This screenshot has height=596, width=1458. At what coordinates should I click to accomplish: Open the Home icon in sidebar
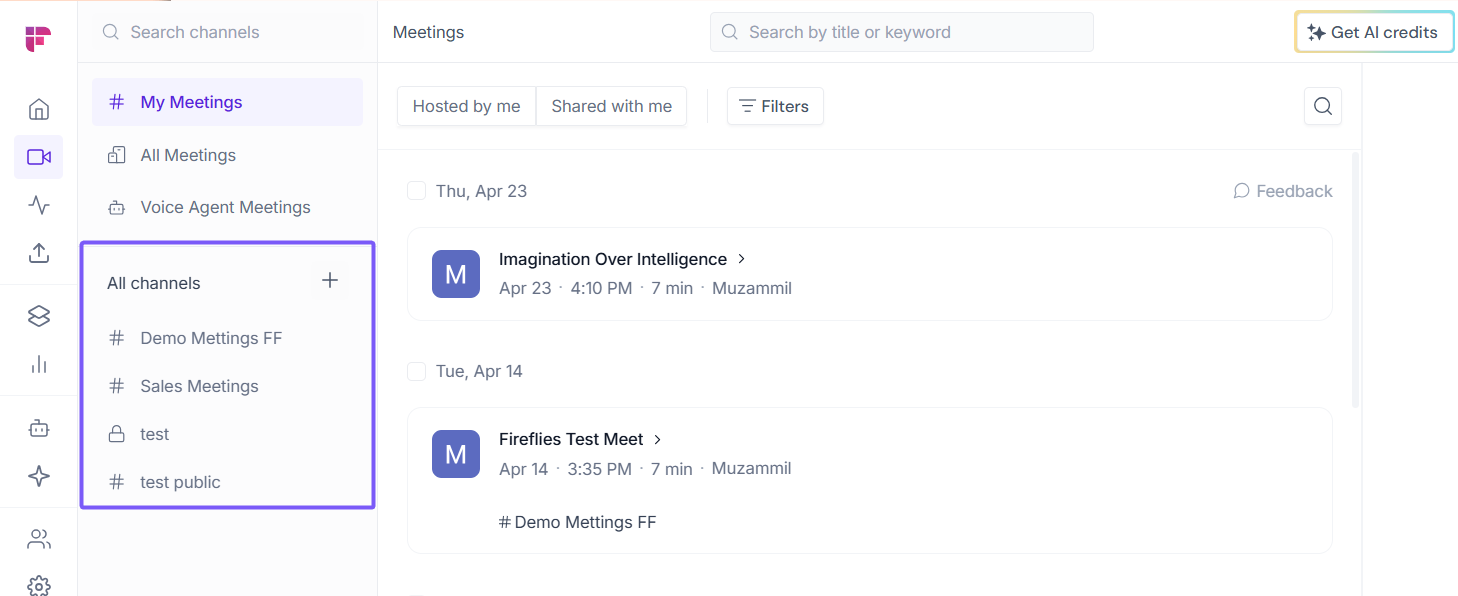39,109
